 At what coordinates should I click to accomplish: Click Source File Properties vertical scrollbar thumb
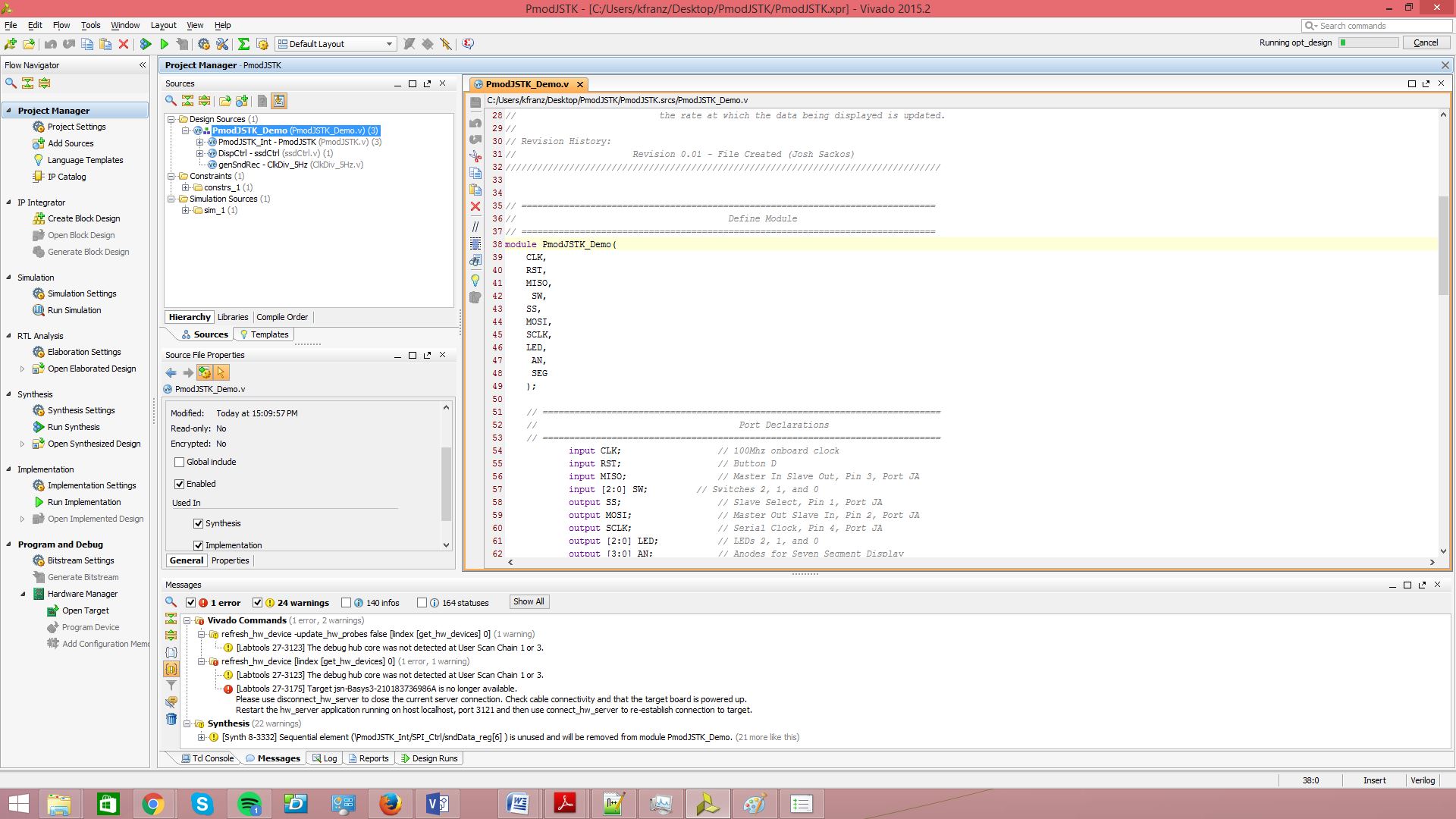(446, 484)
